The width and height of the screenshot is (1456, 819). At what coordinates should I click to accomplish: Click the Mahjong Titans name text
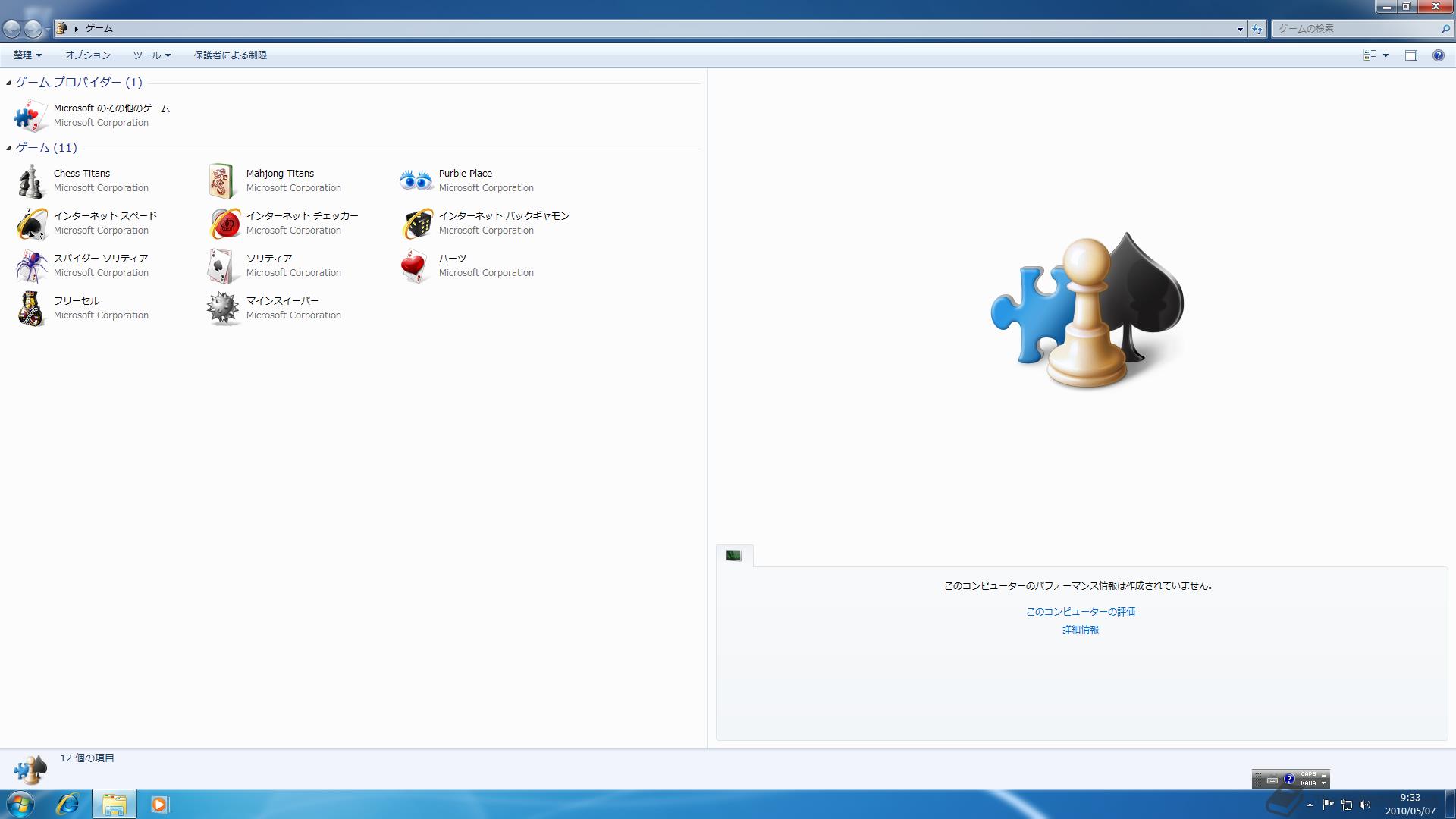(280, 174)
